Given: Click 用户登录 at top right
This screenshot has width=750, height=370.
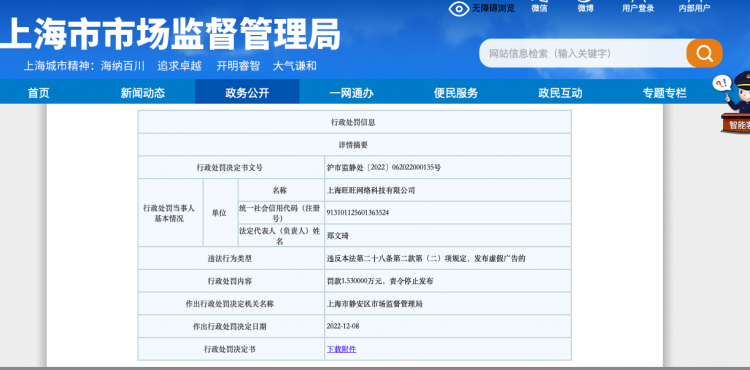Looking at the screenshot, I should [x=638, y=7].
